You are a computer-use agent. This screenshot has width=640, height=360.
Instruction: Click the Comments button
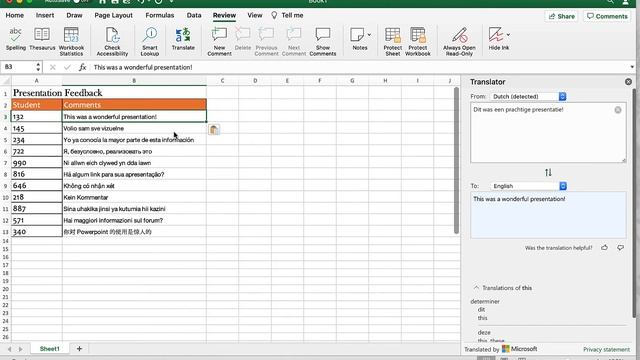[x=607, y=16]
